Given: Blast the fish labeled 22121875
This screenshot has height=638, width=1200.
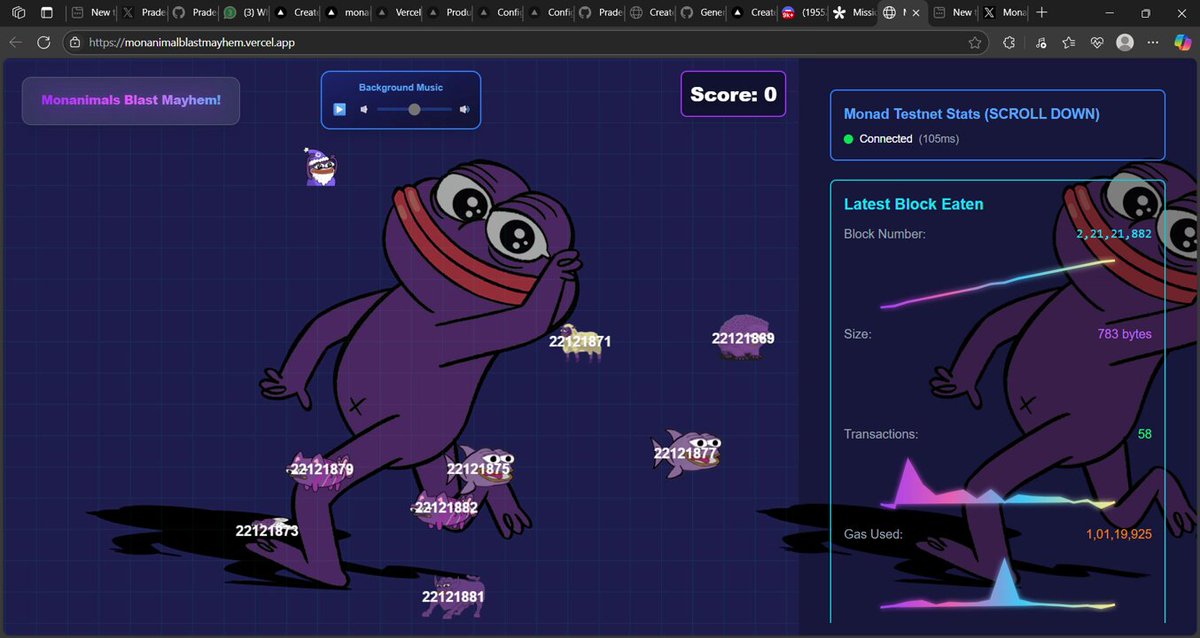Looking at the screenshot, I should (482, 468).
